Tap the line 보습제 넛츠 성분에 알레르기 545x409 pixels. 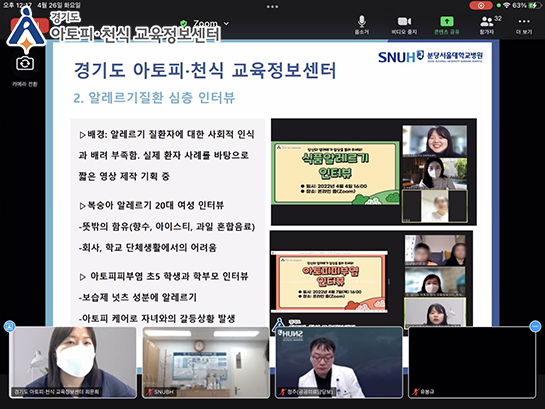[x=138, y=297]
